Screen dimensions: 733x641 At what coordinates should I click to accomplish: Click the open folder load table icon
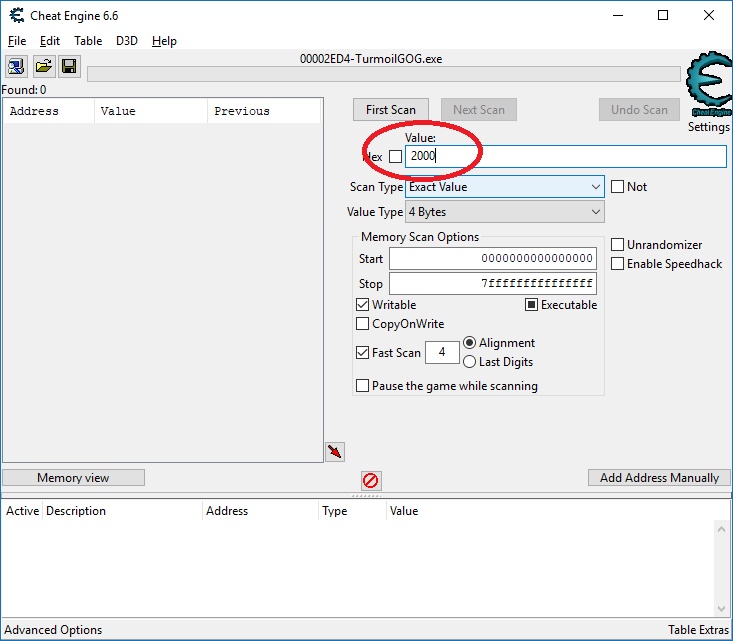43,66
